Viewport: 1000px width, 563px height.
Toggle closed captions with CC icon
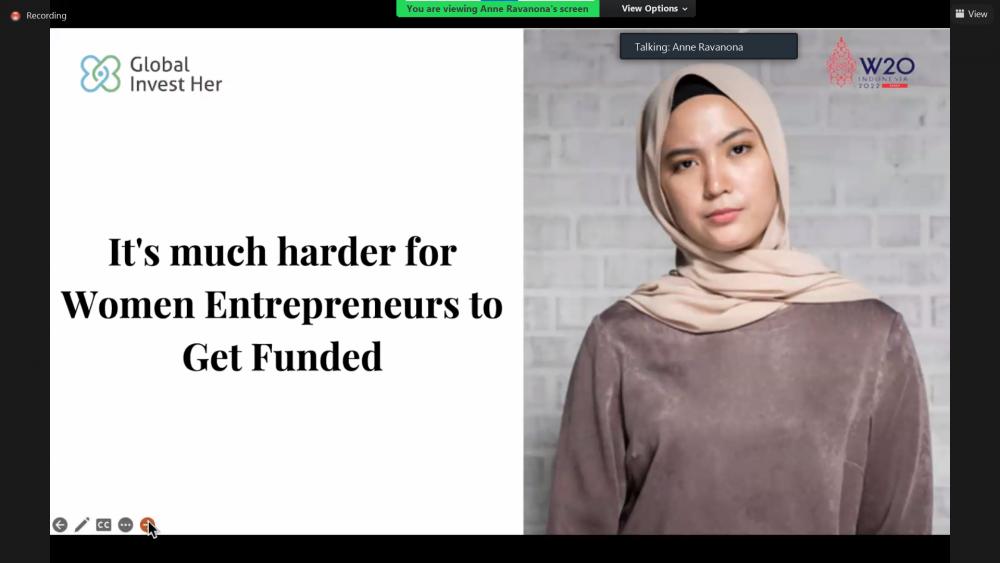[103, 525]
